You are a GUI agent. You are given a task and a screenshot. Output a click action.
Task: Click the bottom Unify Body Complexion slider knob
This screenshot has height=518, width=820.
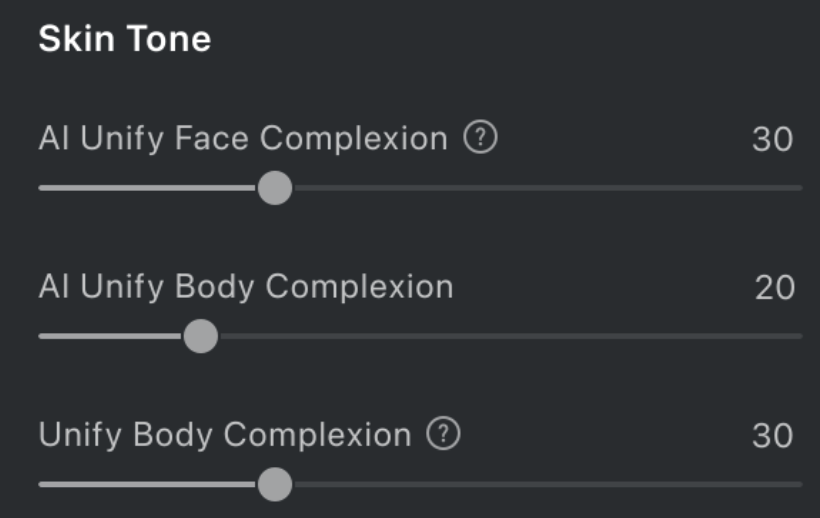coord(274,485)
